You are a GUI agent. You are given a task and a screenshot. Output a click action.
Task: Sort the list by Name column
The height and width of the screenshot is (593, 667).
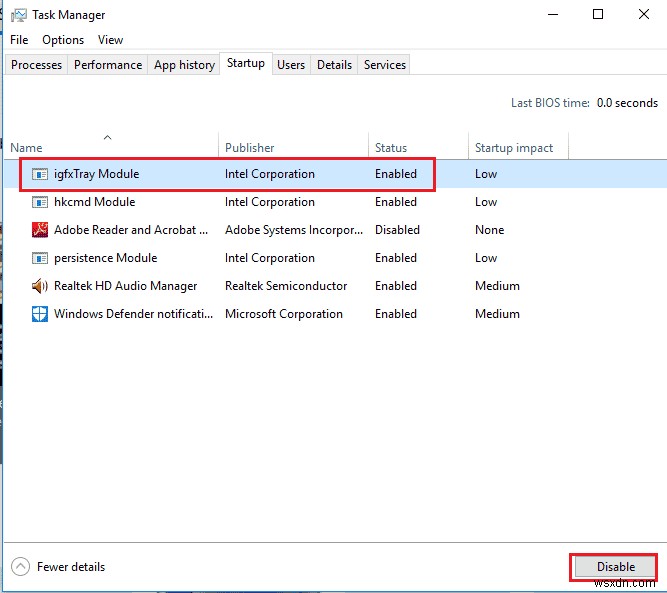click(x=27, y=148)
